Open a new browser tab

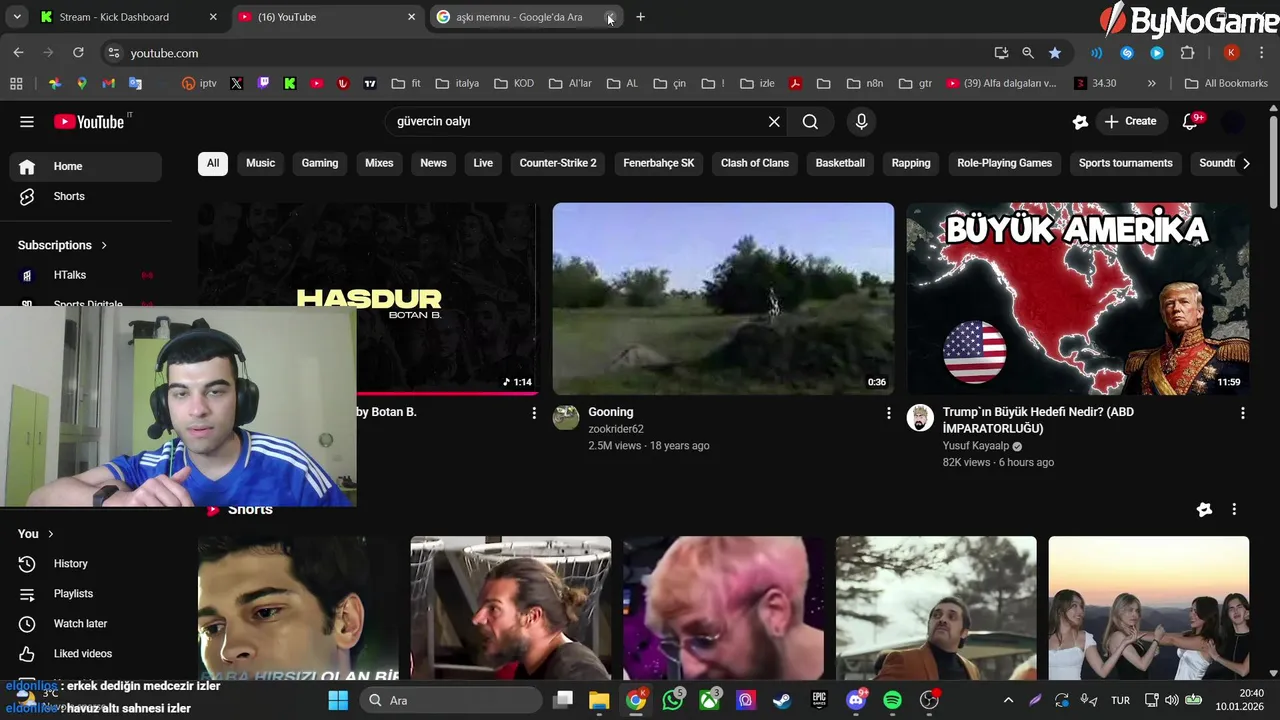click(641, 17)
